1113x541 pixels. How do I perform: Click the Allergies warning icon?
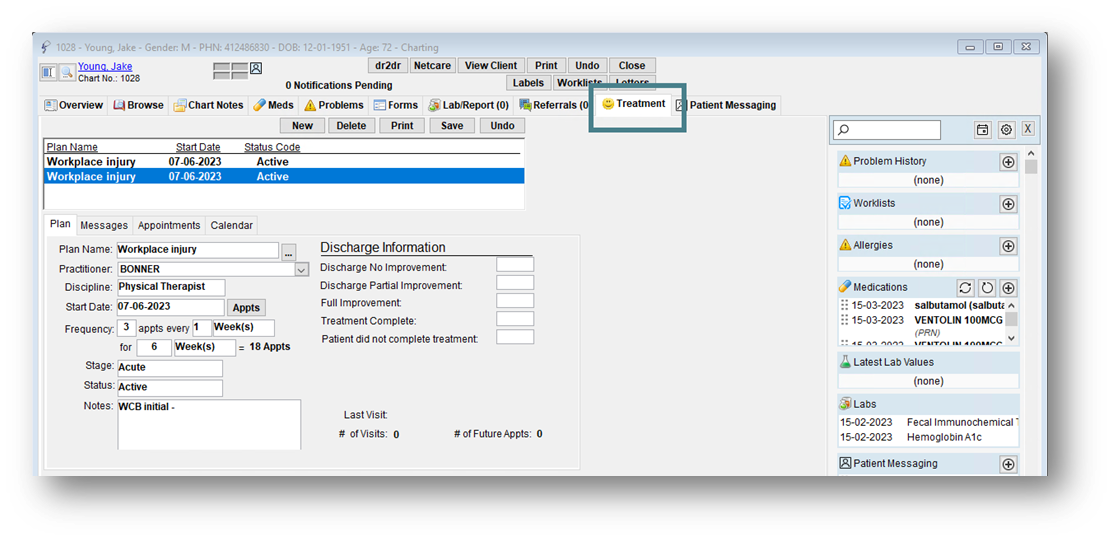point(845,245)
